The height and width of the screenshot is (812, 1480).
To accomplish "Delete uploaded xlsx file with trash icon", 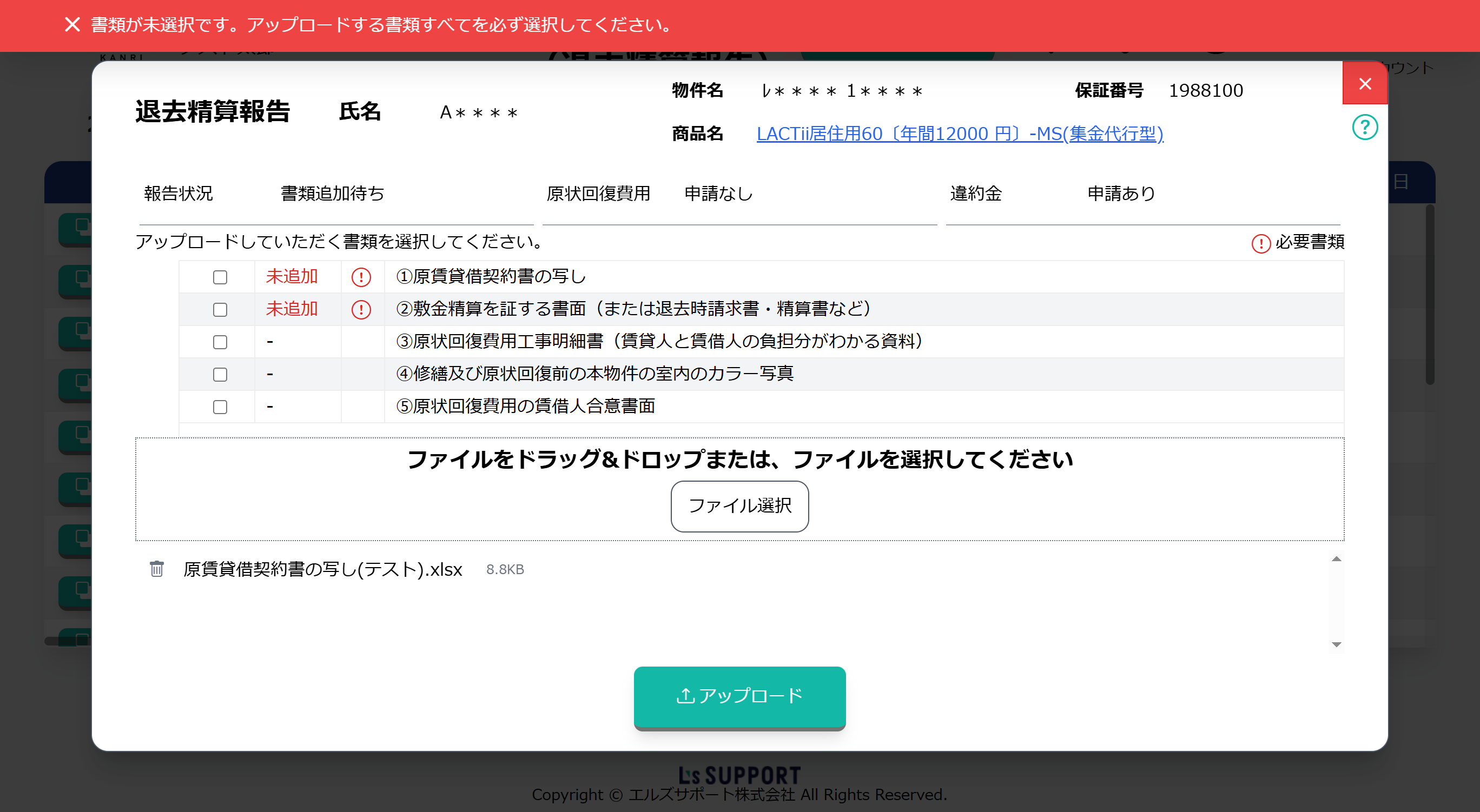I will point(157,569).
